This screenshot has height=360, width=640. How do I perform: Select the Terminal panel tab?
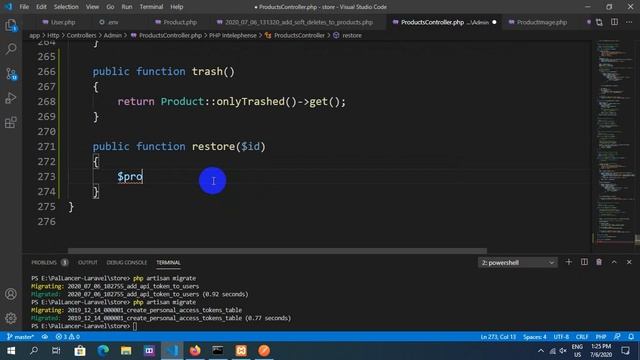(168, 262)
